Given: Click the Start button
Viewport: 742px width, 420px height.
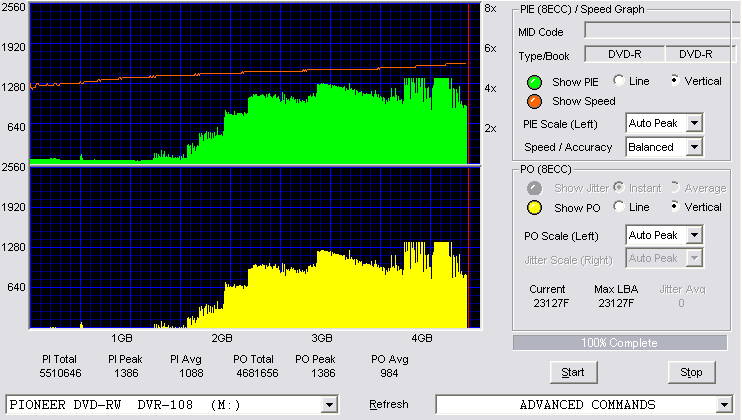Looking at the screenshot, I should [x=574, y=373].
